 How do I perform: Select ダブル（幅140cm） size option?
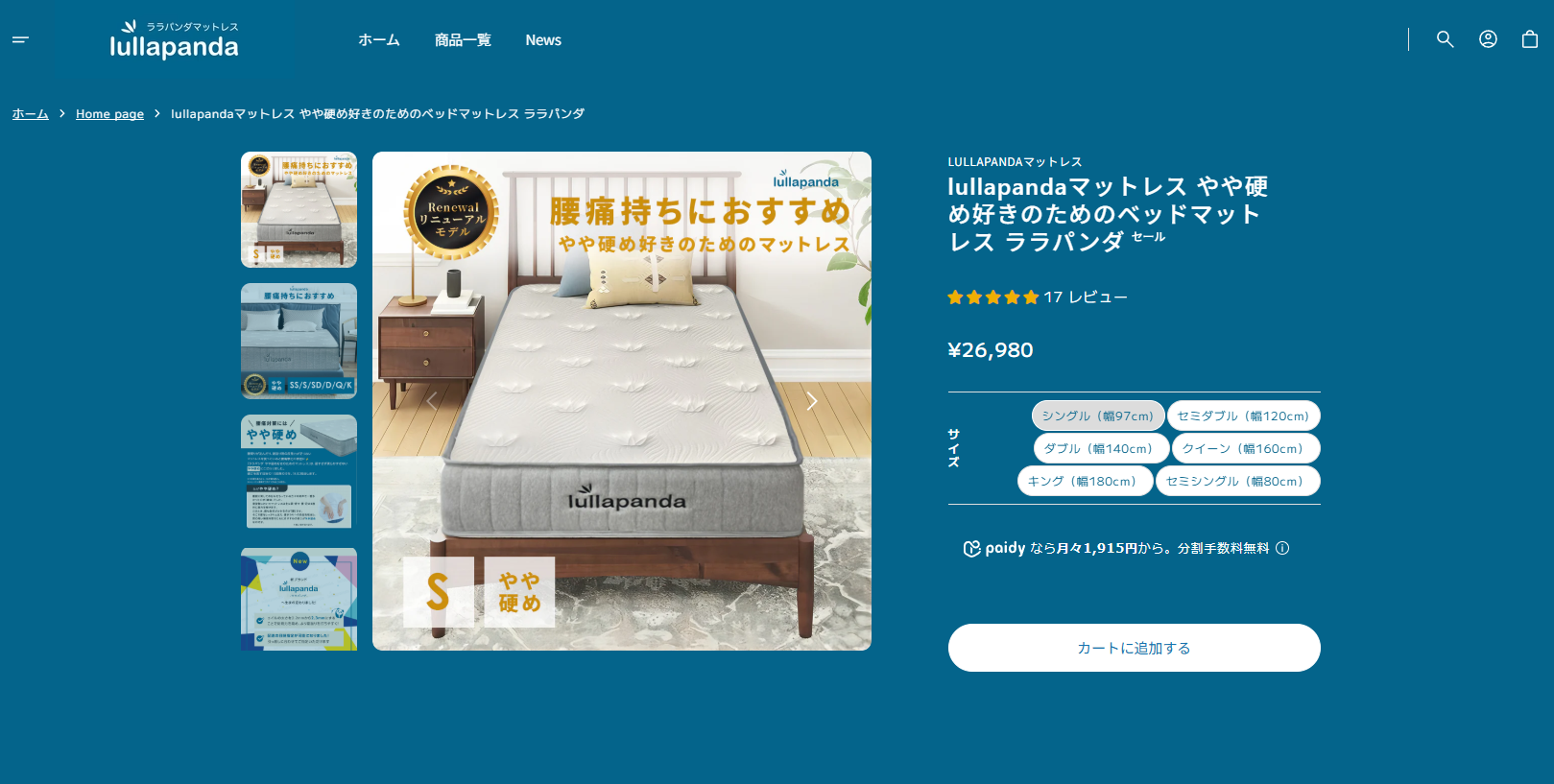1101,448
